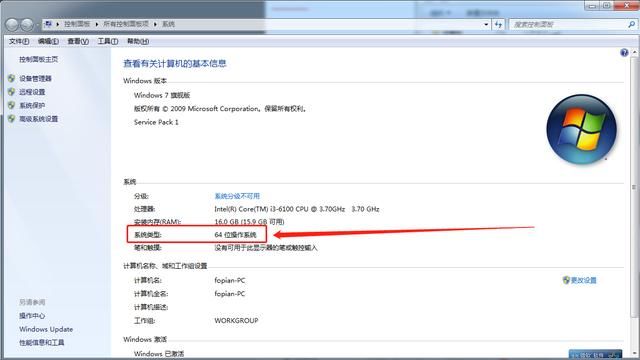
Task: Click 系统 breadcrumb segment
Action: tap(168, 24)
